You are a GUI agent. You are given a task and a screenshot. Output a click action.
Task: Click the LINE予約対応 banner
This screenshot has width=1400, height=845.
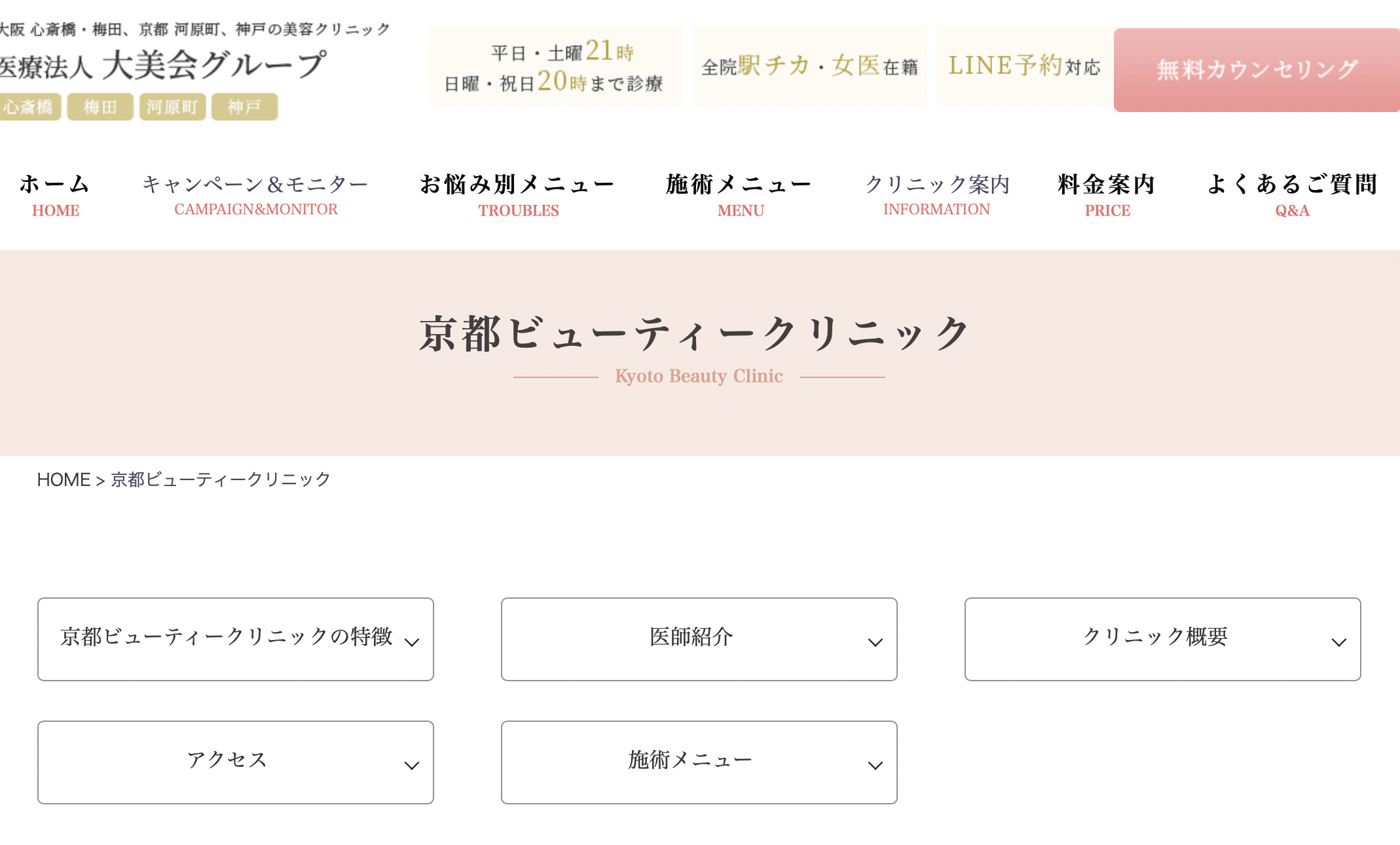click(x=1024, y=66)
